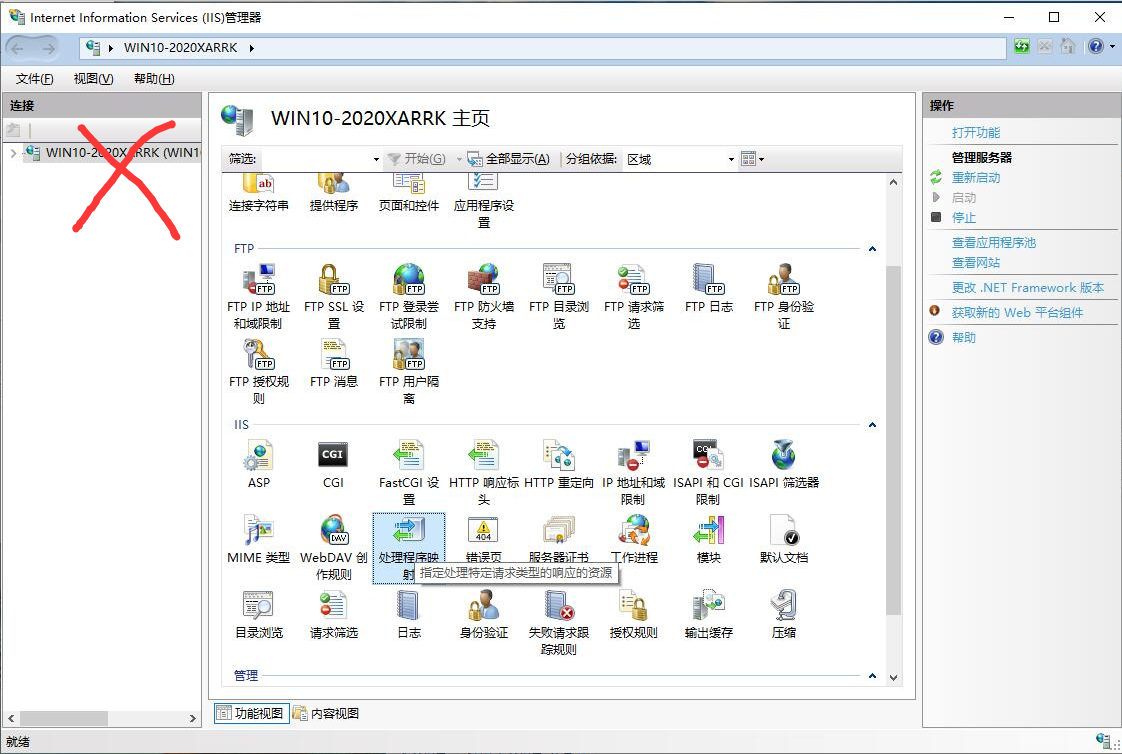Click 全部显示(A) button
The height and width of the screenshot is (754, 1122).
point(509,159)
